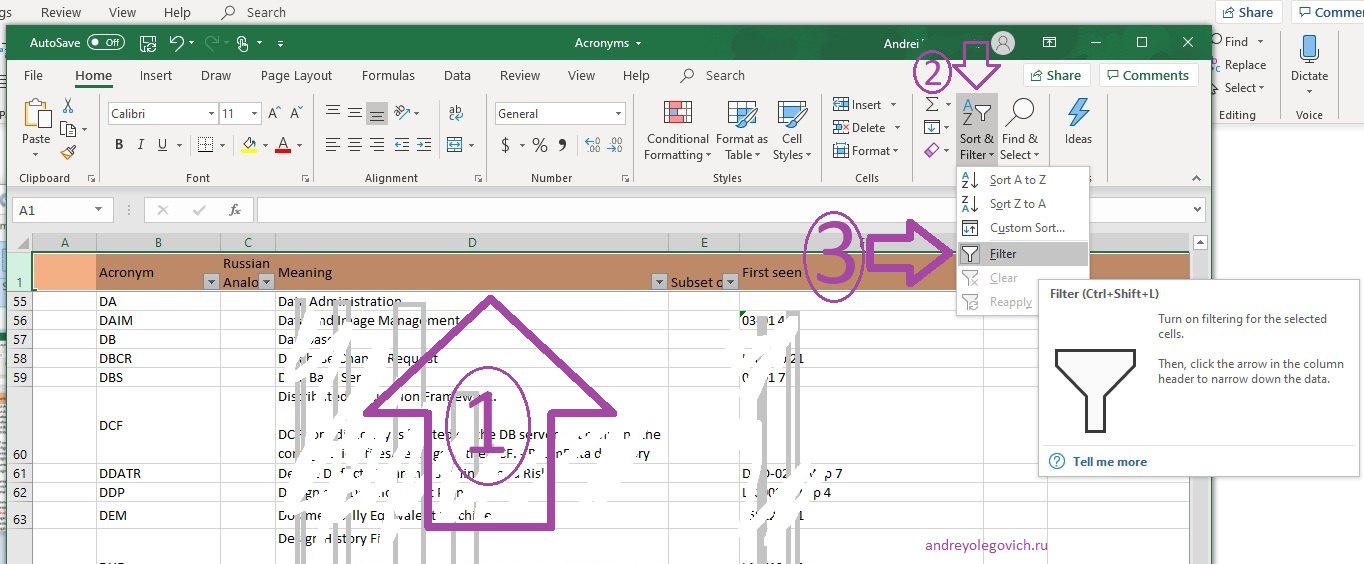
Task: Toggle Align Left
Action: coord(333,145)
